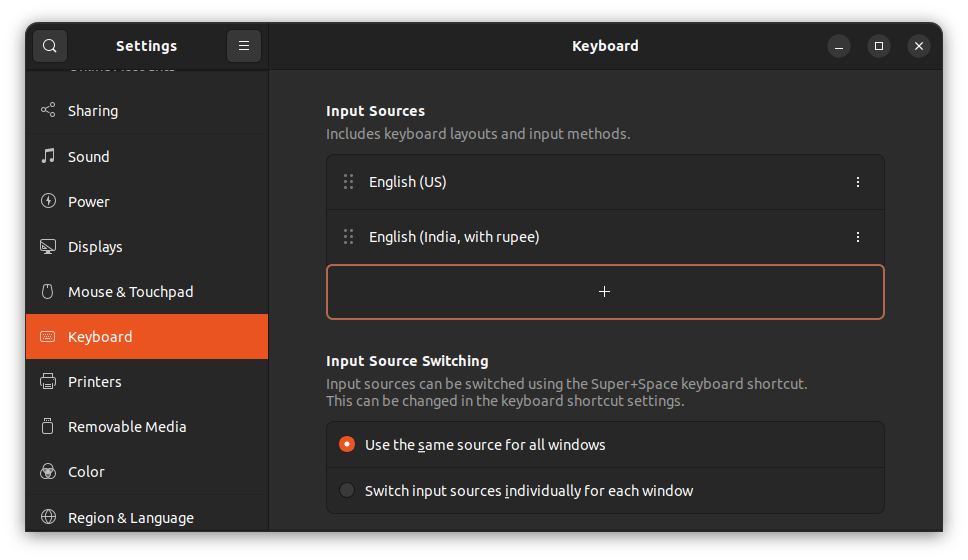Screen dimensions: 968x560
Task: Click drag handle of English (India, with rupee)
Action: coord(348,237)
